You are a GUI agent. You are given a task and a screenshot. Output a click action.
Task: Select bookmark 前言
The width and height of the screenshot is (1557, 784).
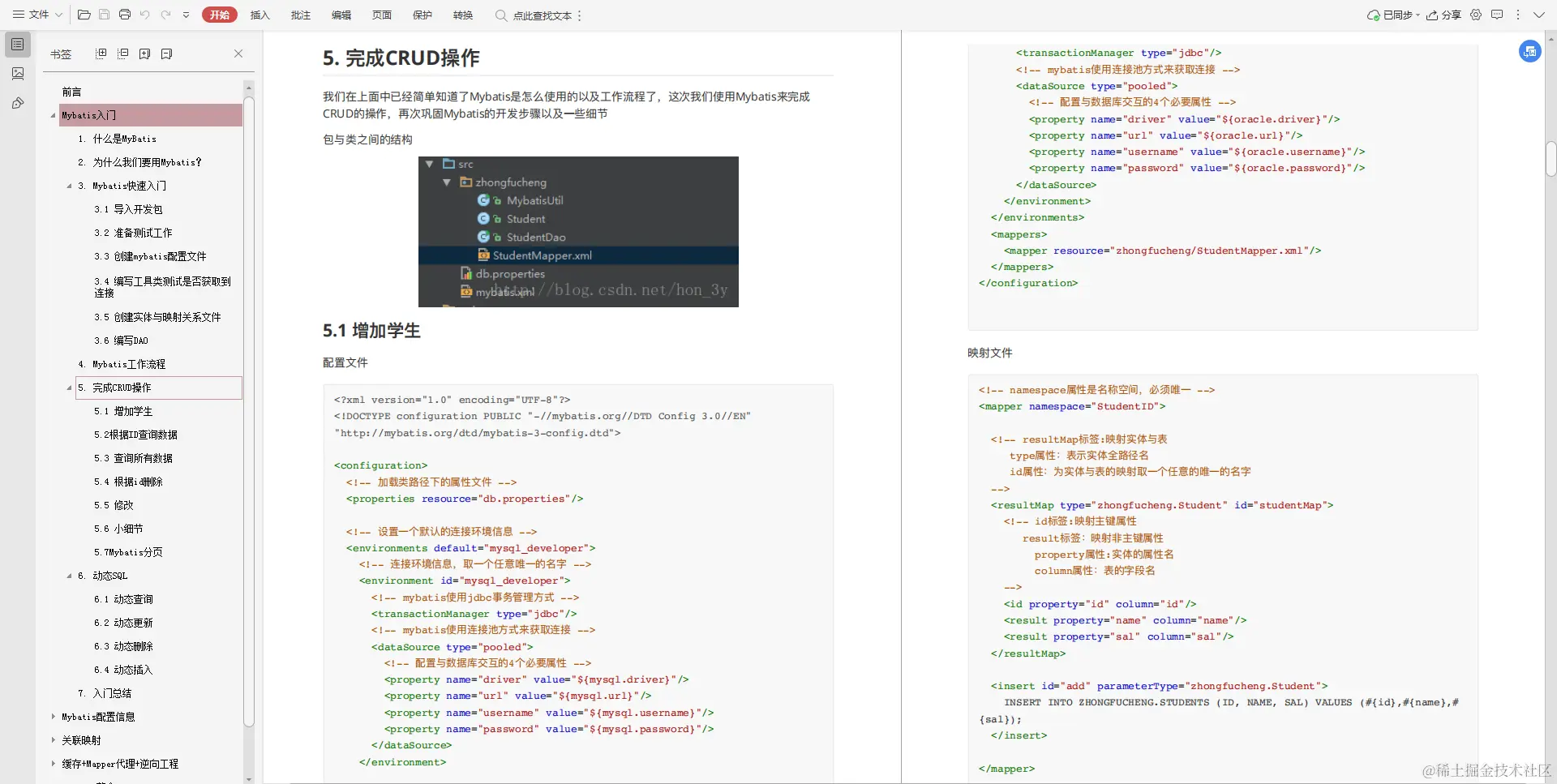click(x=72, y=92)
